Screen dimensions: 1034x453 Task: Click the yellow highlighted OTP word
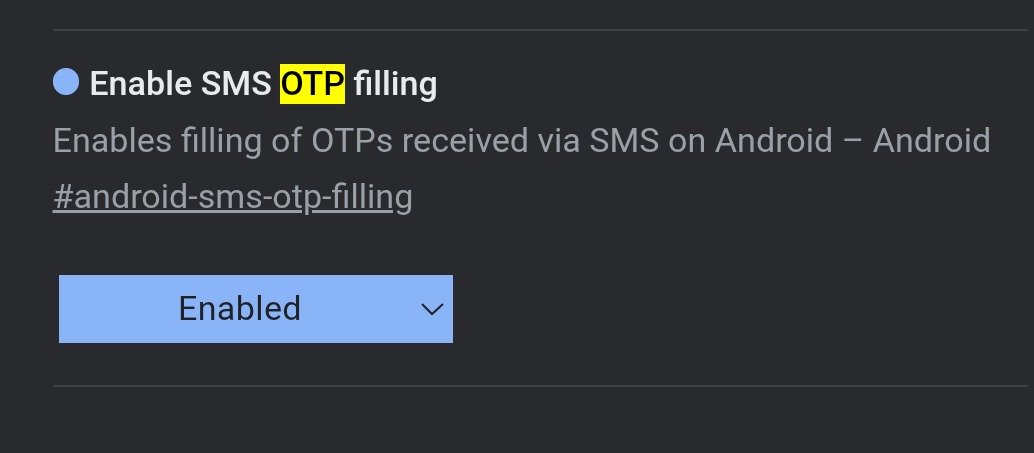pyautogui.click(x=312, y=84)
